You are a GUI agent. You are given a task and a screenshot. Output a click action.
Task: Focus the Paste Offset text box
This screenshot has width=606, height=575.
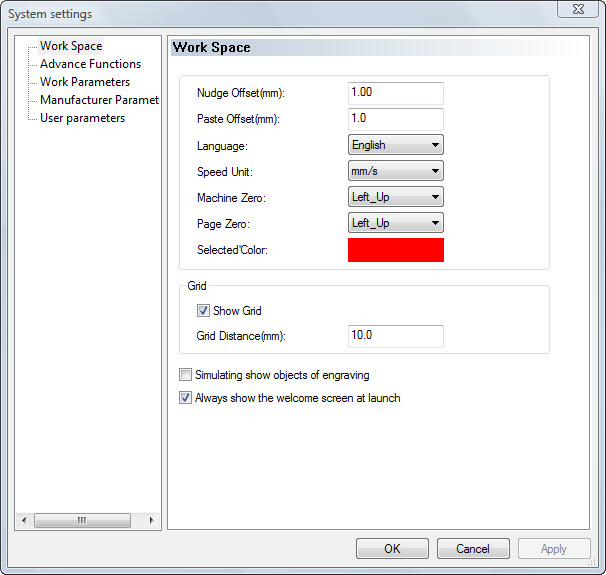395,119
